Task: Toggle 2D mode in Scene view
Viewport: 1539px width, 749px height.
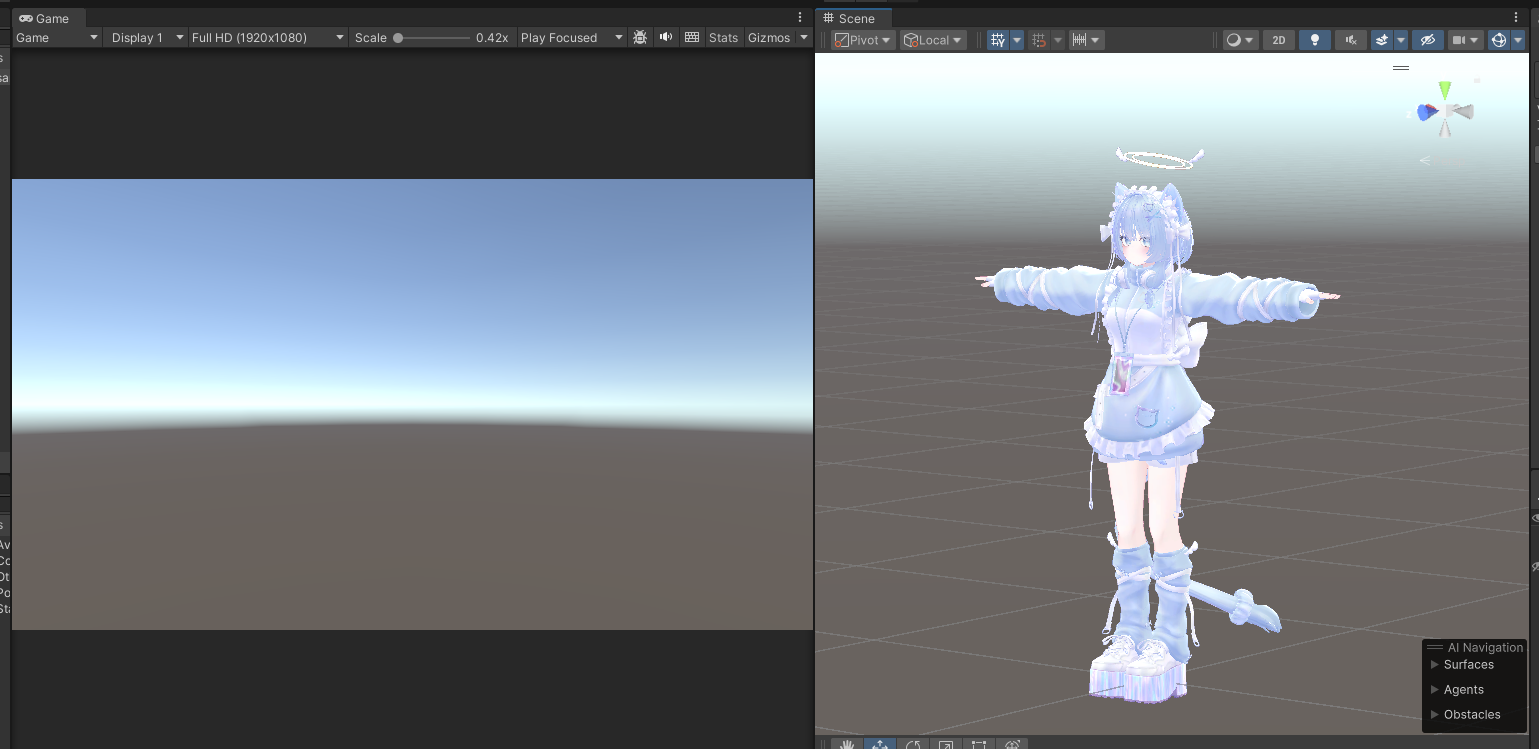Action: click(x=1279, y=40)
